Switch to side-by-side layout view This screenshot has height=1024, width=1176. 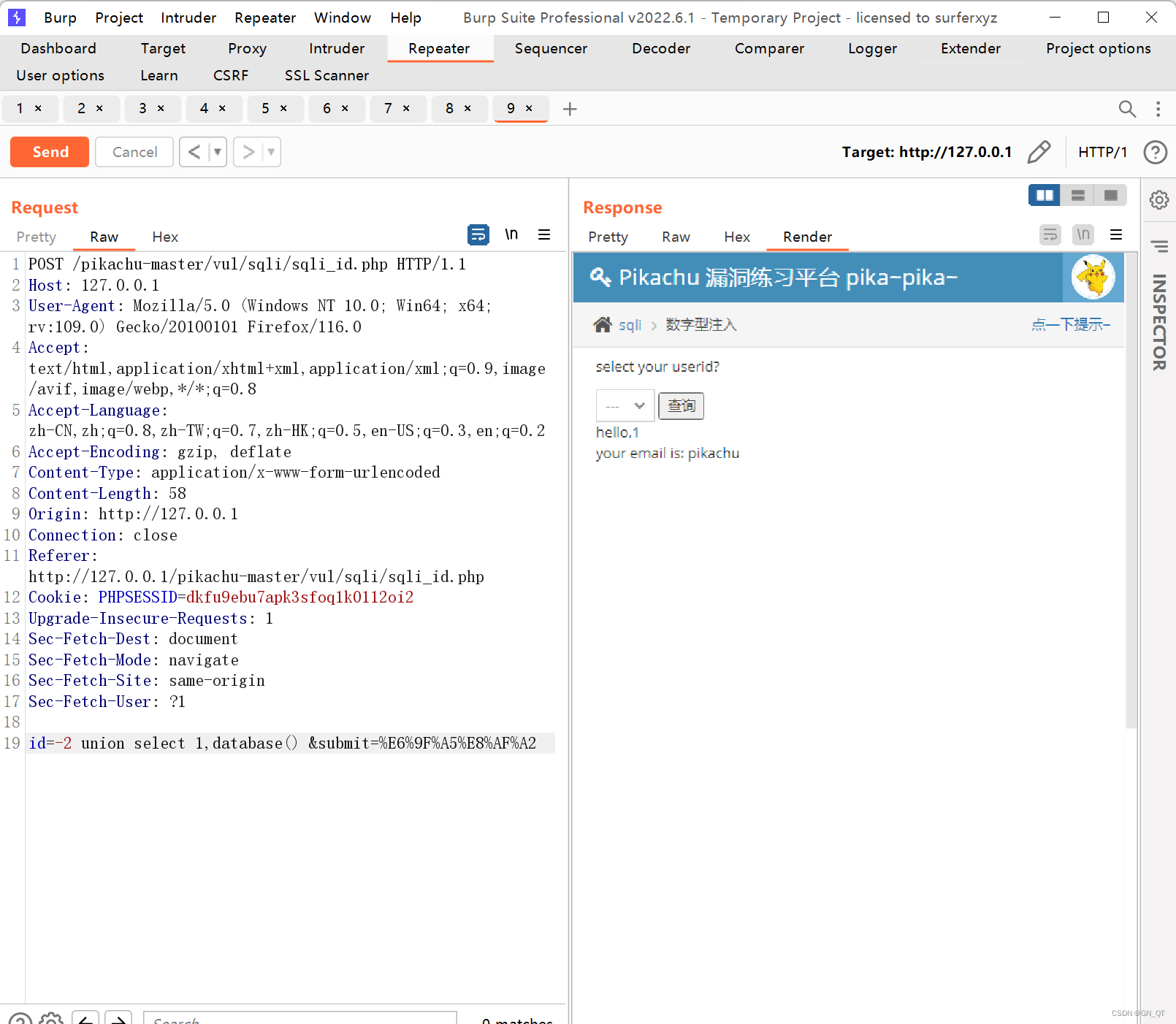1045,195
